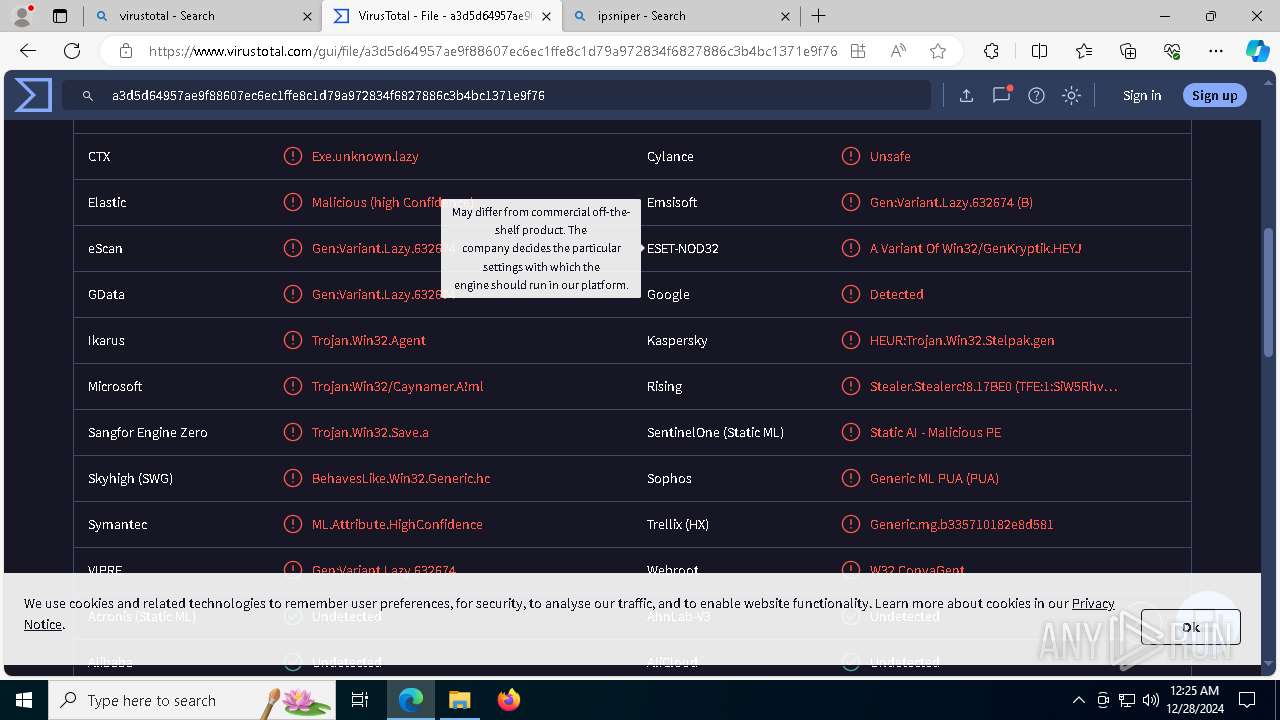Click the ML.Attribute.HighConfidence result for Symantec

[397, 524]
